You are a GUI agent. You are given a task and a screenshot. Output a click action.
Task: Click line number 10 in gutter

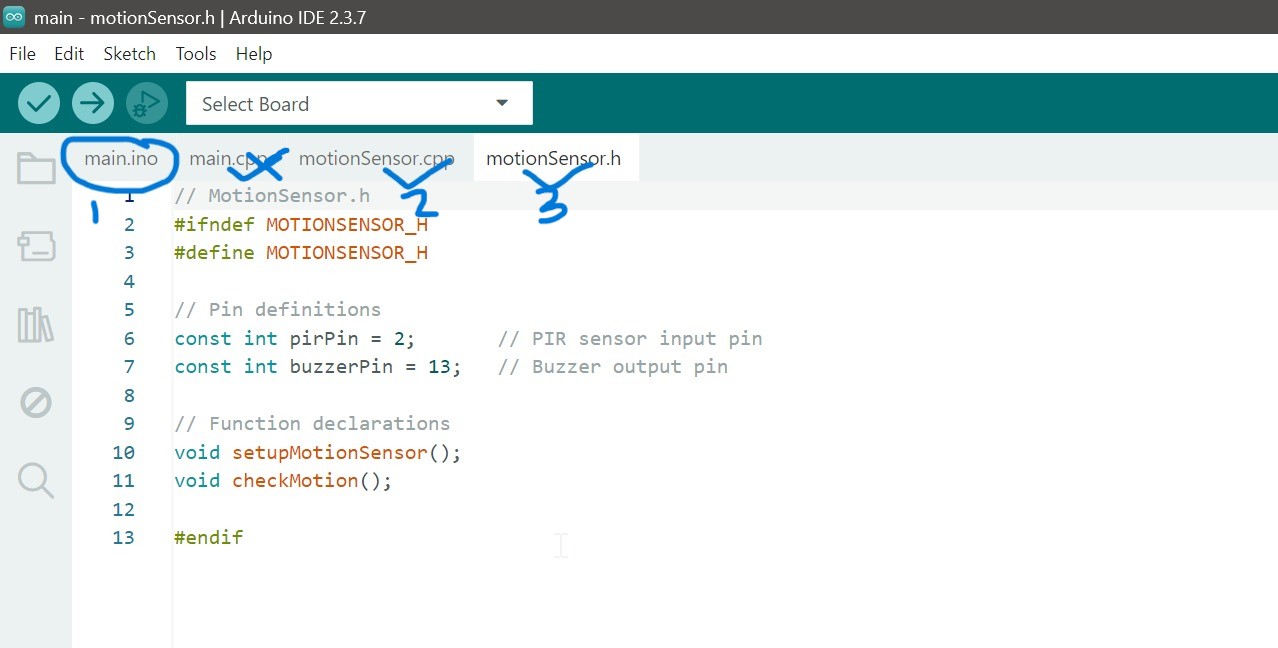(x=123, y=453)
